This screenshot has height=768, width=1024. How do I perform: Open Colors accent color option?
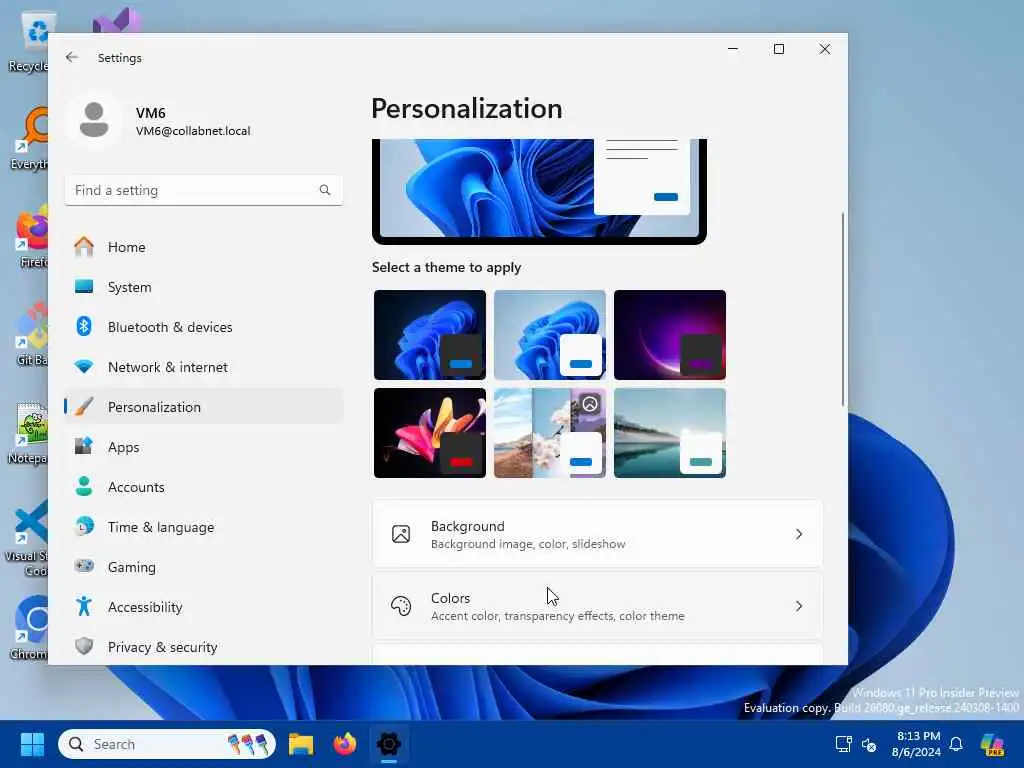tap(598, 606)
